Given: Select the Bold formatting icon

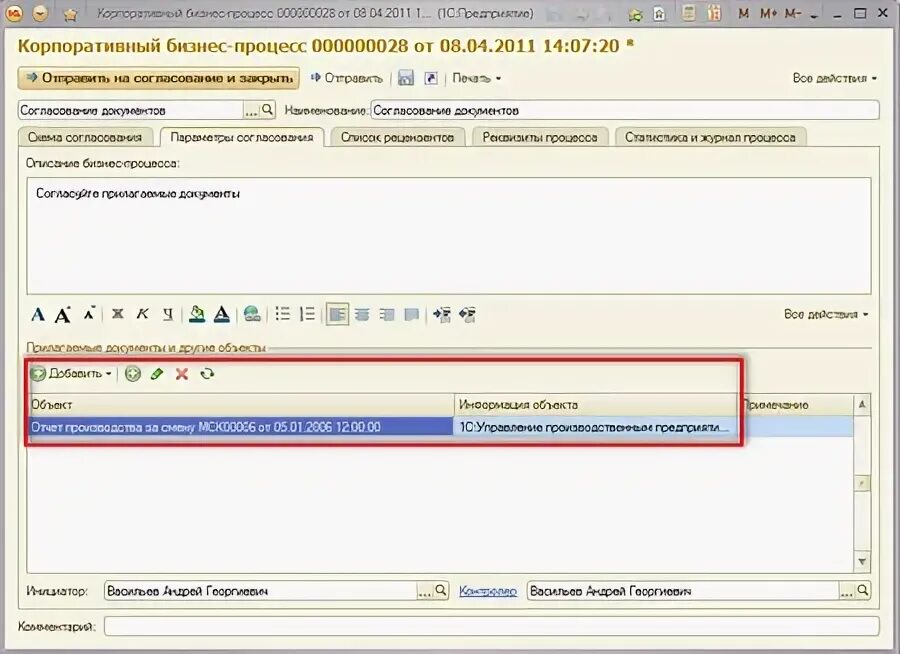Looking at the screenshot, I should pyautogui.click(x=116, y=314).
